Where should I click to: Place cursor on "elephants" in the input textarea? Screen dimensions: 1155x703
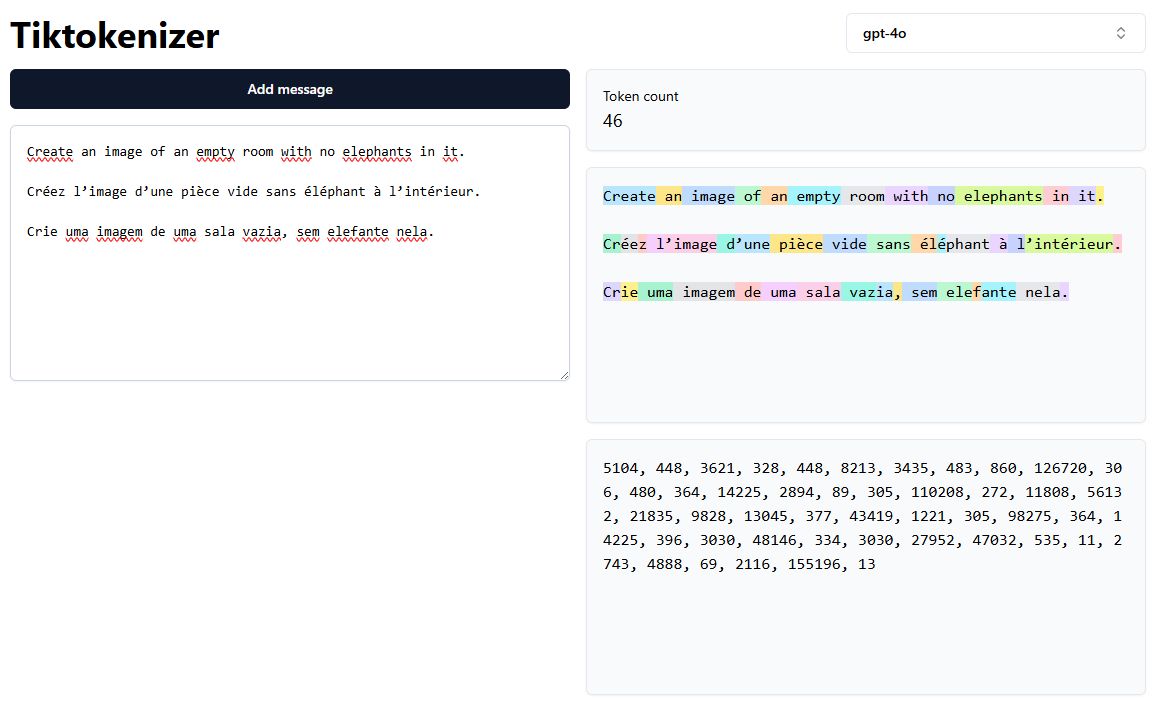coord(377,152)
